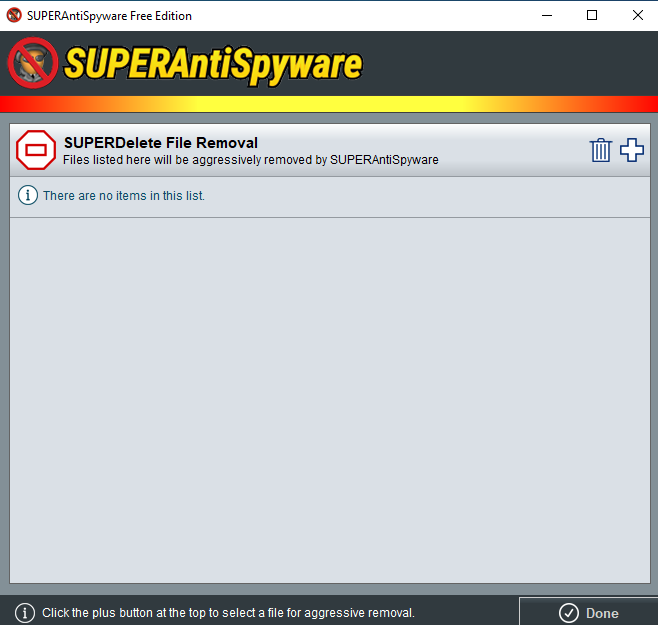Click the red SUPERDelete stop-sign icon
The width and height of the screenshot is (658, 625).
(x=36, y=150)
